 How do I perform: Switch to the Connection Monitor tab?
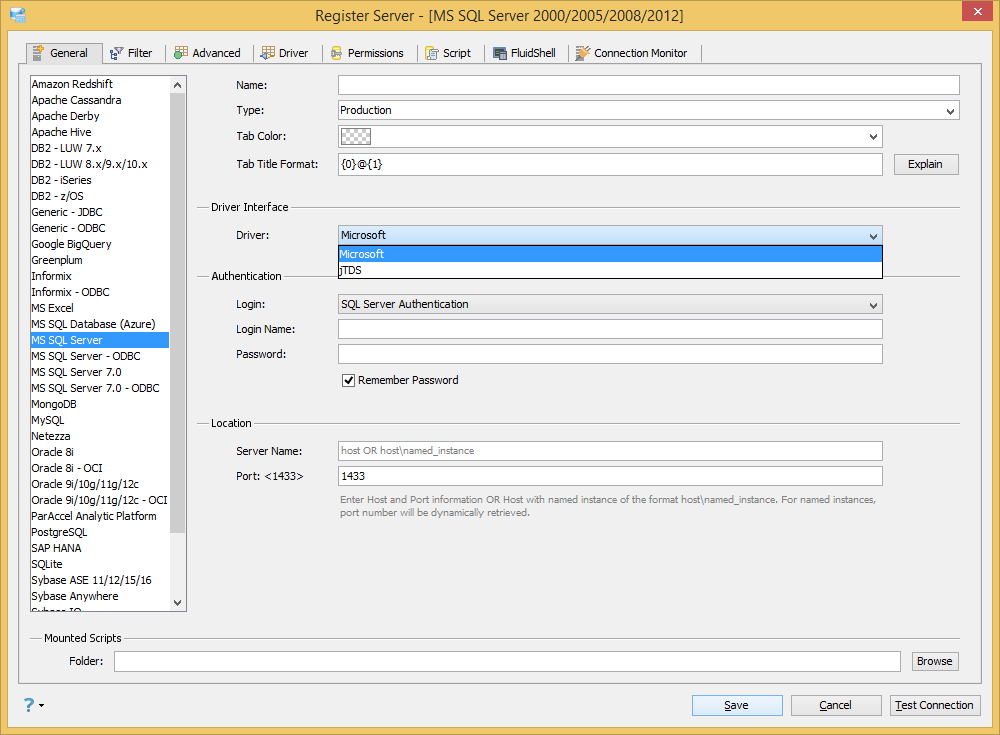pos(633,53)
